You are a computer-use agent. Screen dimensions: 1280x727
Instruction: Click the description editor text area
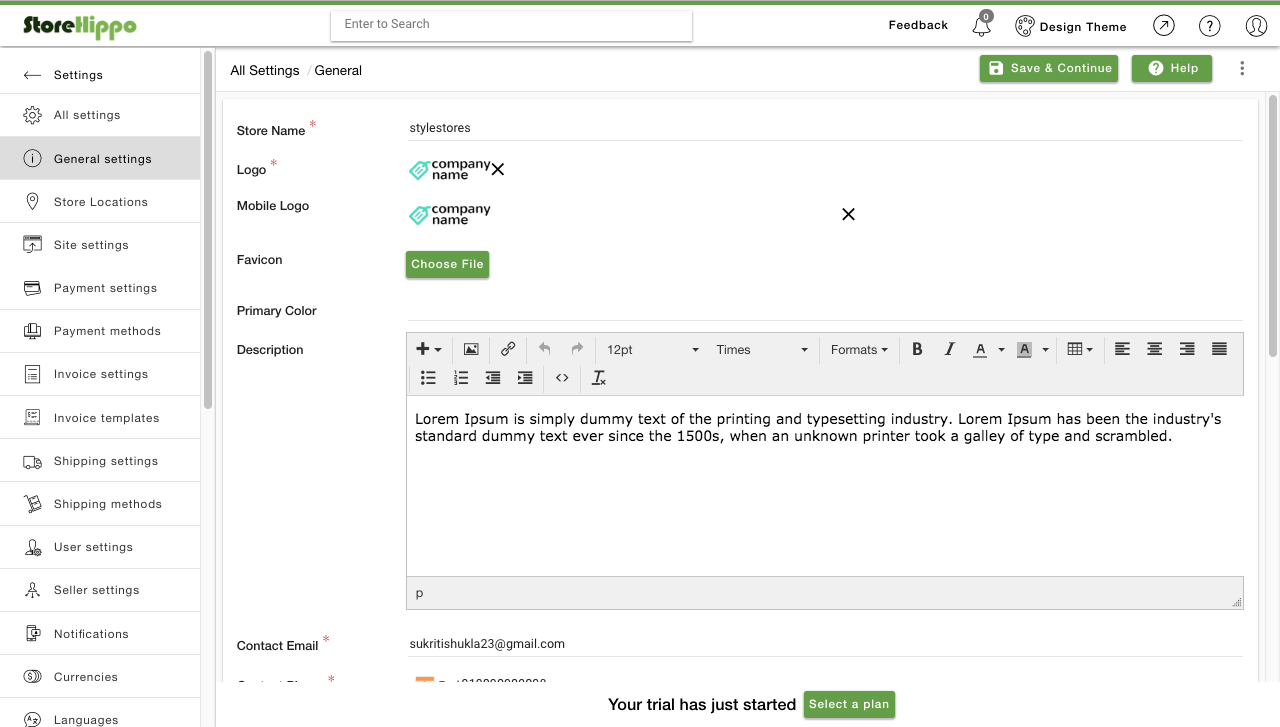[824, 486]
